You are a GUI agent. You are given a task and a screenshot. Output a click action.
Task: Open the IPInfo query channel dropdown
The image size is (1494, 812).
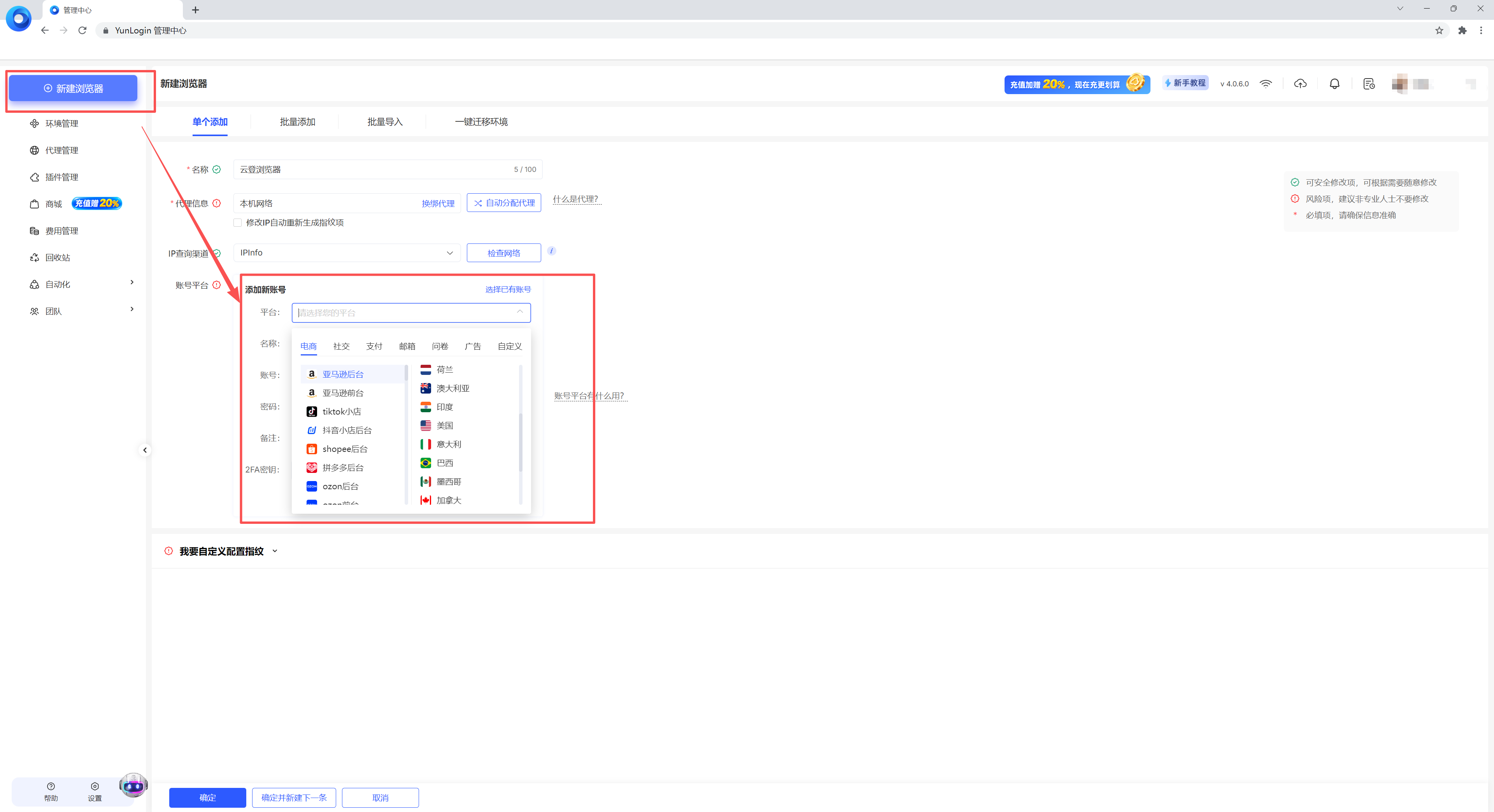point(347,253)
